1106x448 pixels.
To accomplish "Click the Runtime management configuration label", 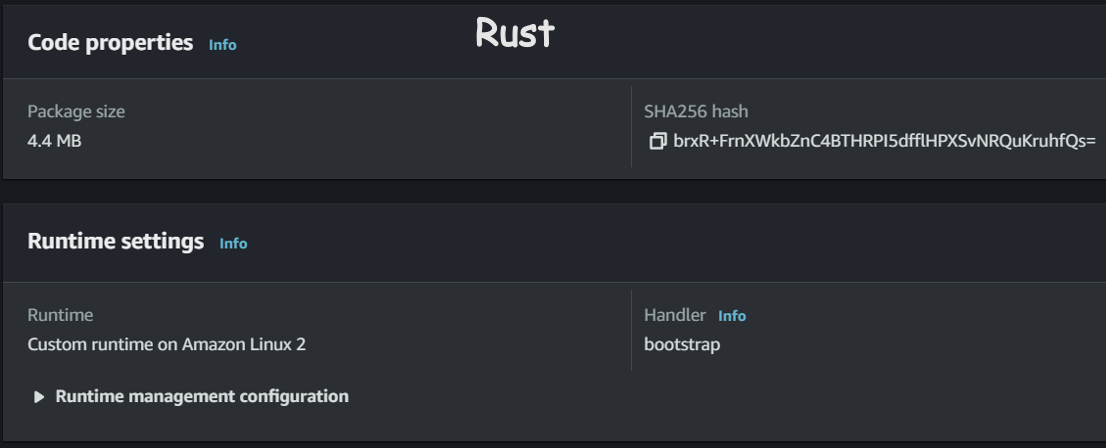I will (202, 396).
